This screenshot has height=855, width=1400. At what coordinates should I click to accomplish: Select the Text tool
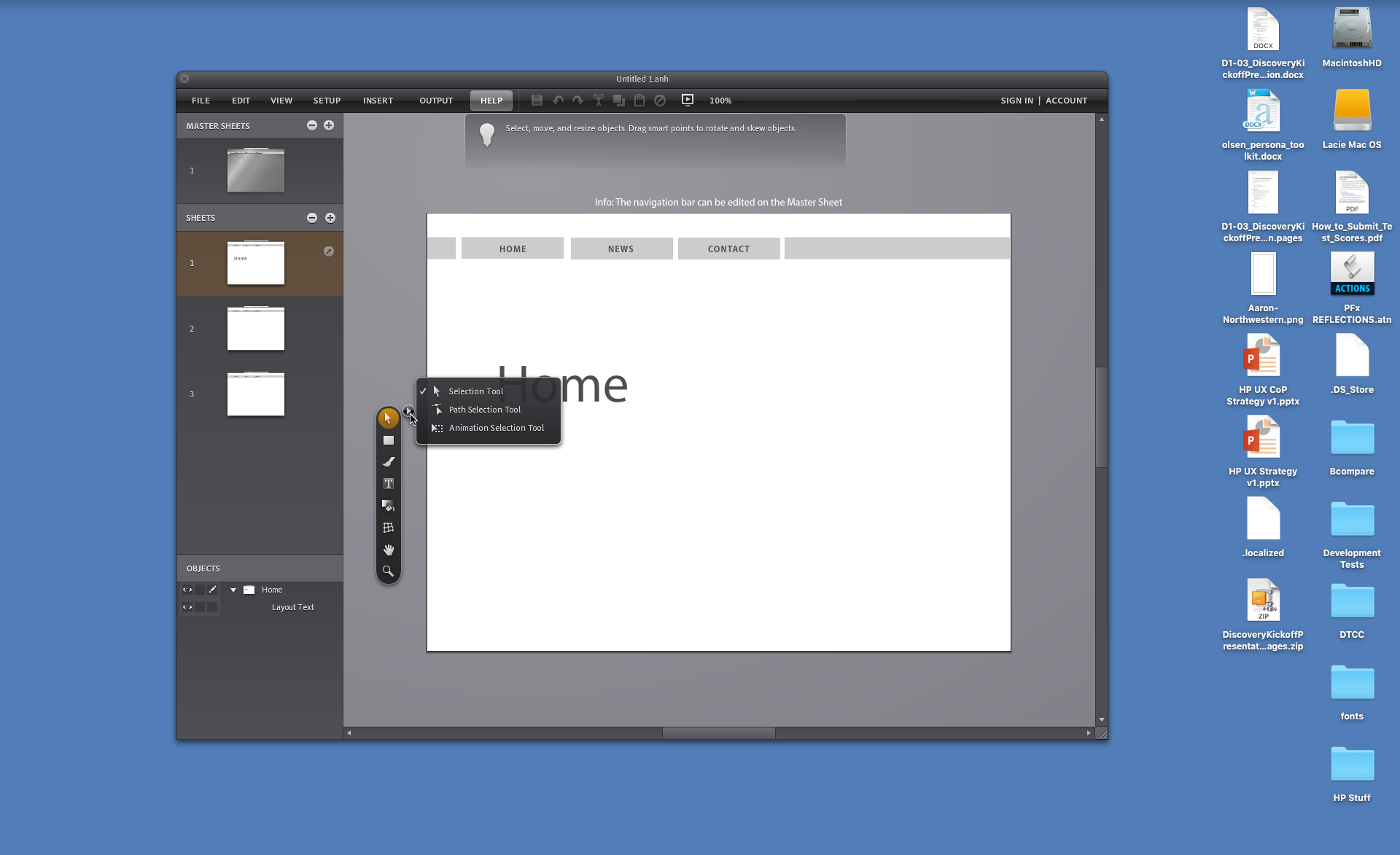[388, 484]
